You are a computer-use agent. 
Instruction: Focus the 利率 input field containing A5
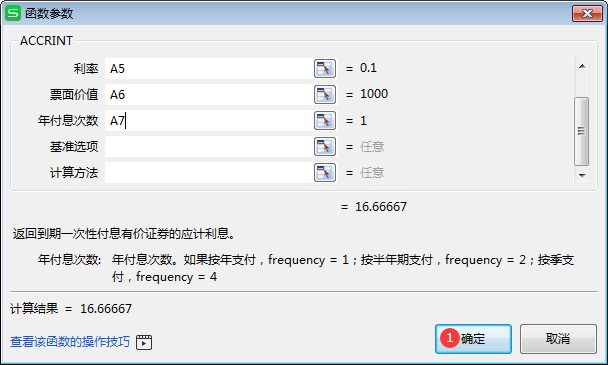[209, 69]
